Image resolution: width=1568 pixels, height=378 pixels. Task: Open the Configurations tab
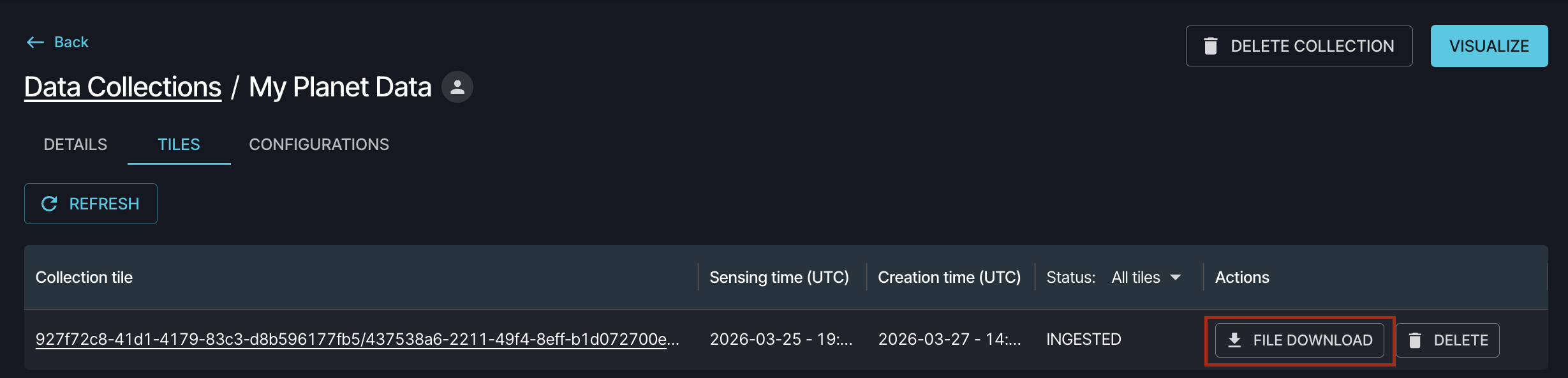[319, 144]
